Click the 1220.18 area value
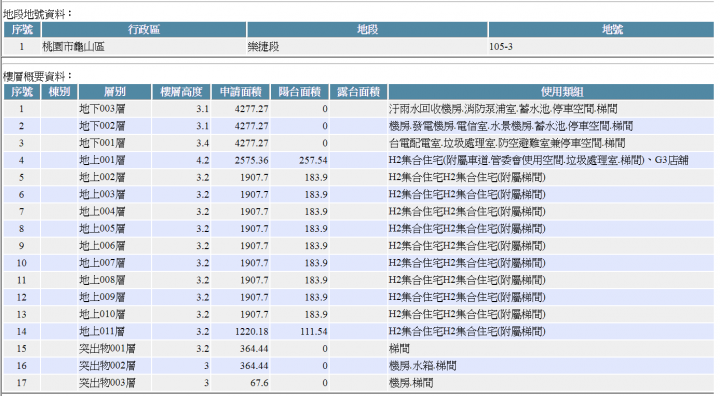 click(x=251, y=331)
